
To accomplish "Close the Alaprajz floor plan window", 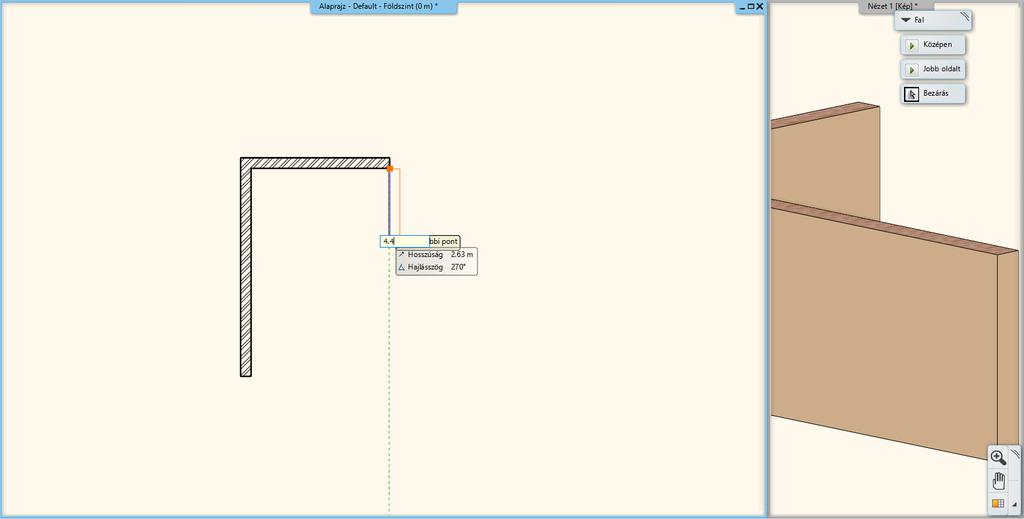I will [x=760, y=7].
